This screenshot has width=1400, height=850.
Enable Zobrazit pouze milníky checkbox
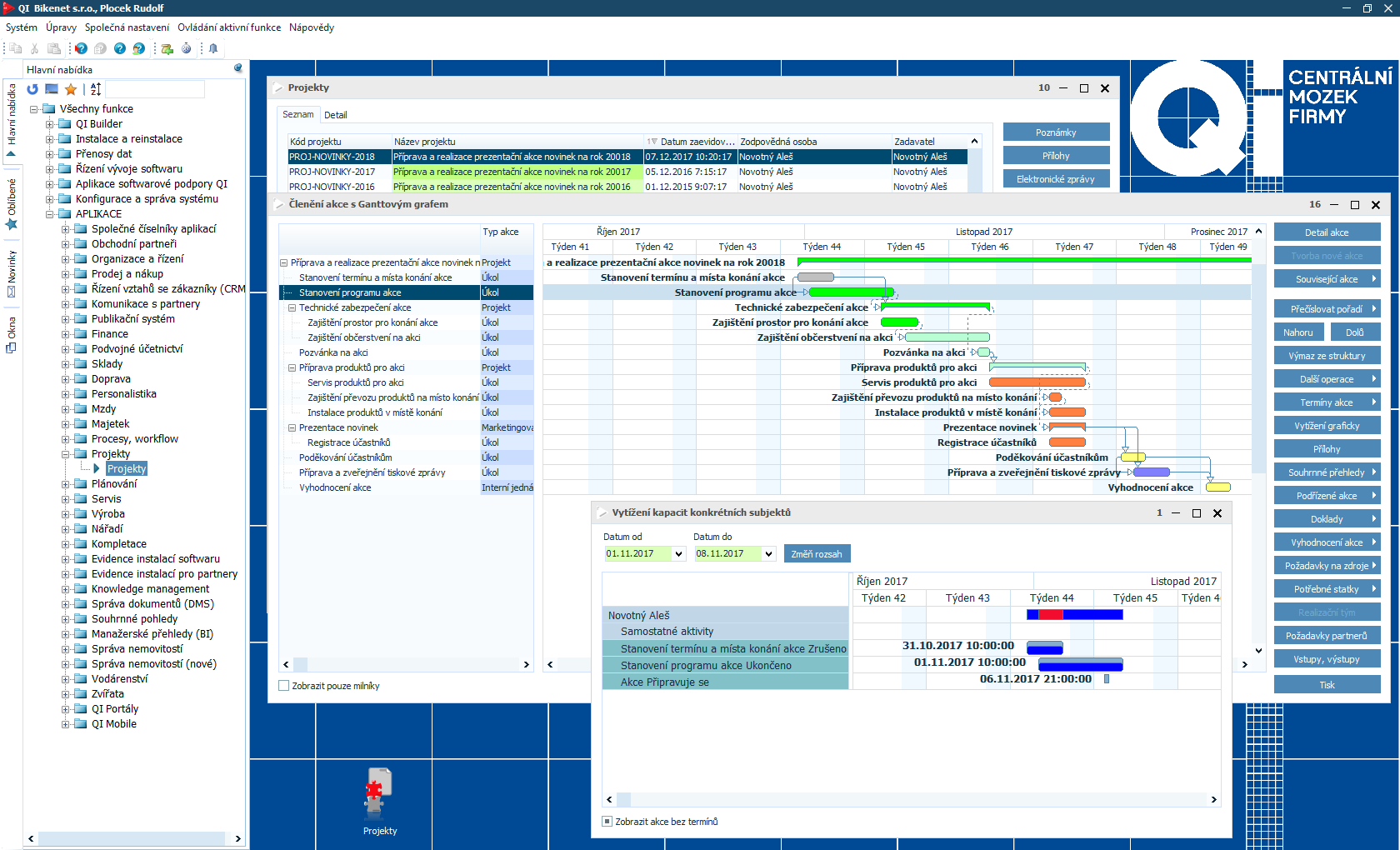(x=283, y=686)
